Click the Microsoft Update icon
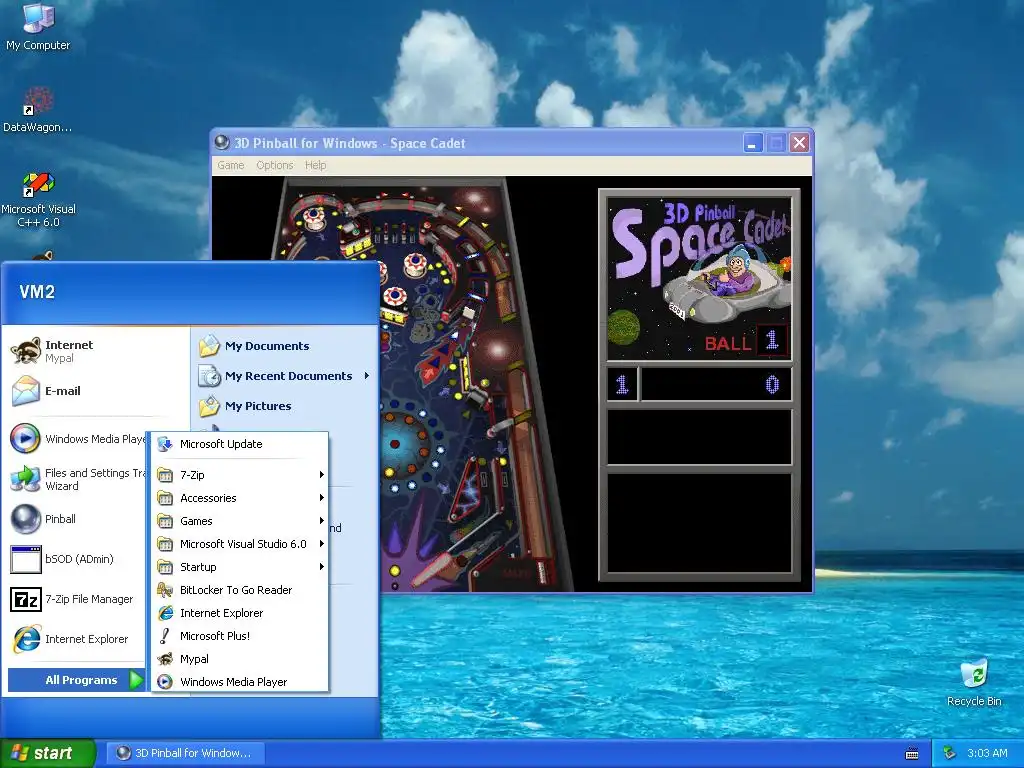This screenshot has height=768, width=1024. tap(165, 444)
